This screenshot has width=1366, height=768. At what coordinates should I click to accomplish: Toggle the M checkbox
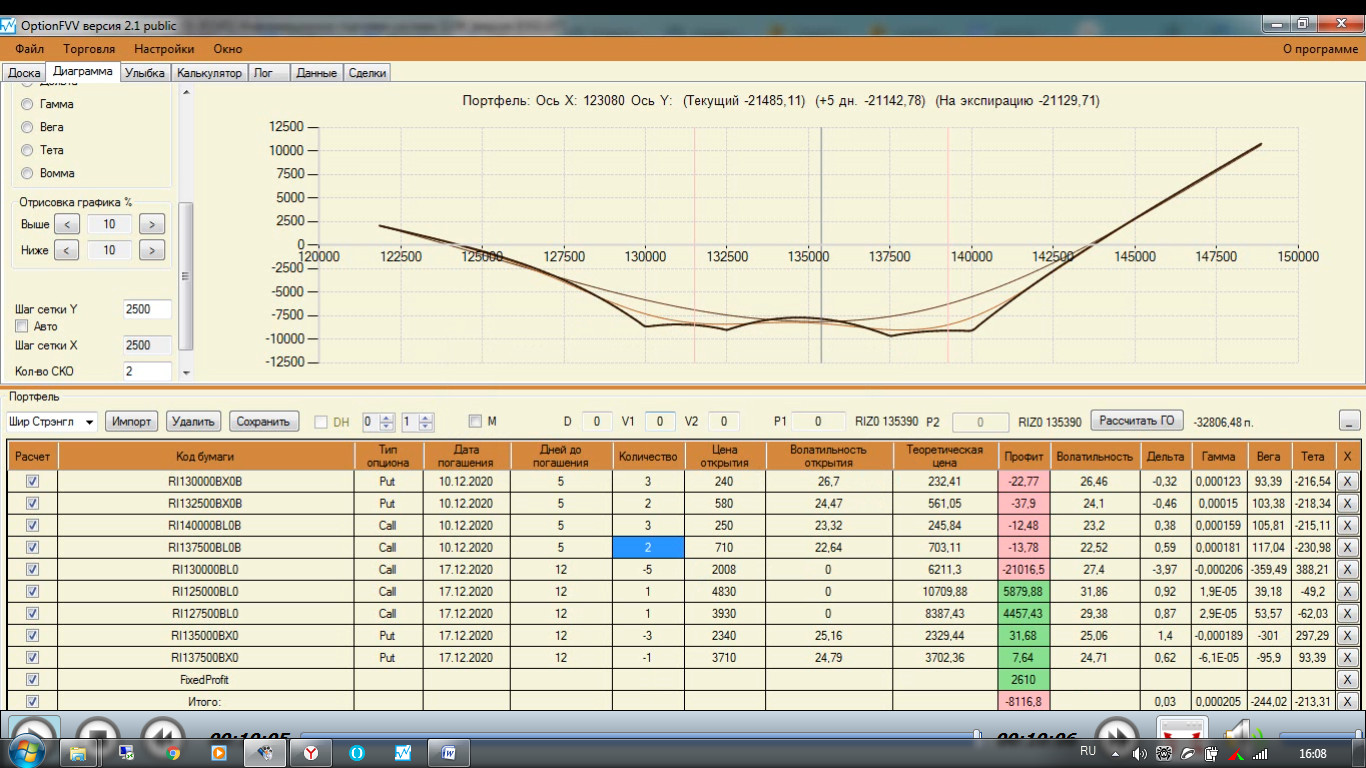(x=475, y=421)
